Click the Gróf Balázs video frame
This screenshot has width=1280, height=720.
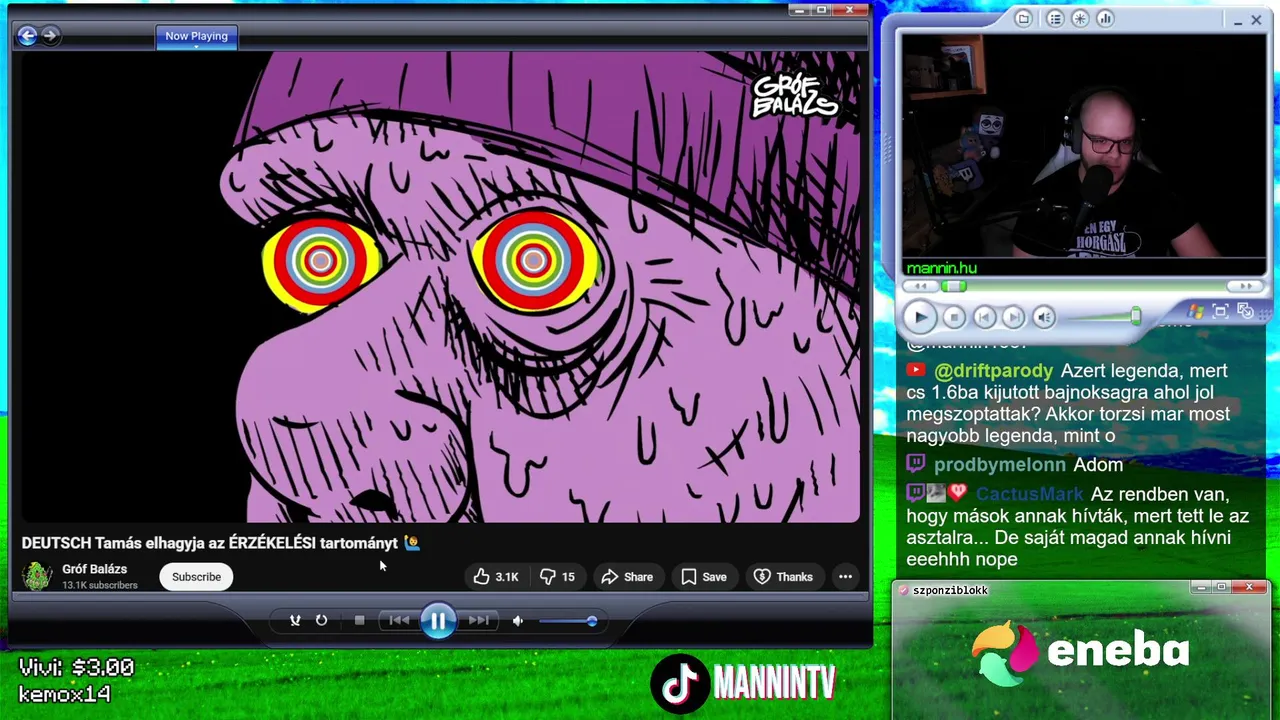pos(440,287)
